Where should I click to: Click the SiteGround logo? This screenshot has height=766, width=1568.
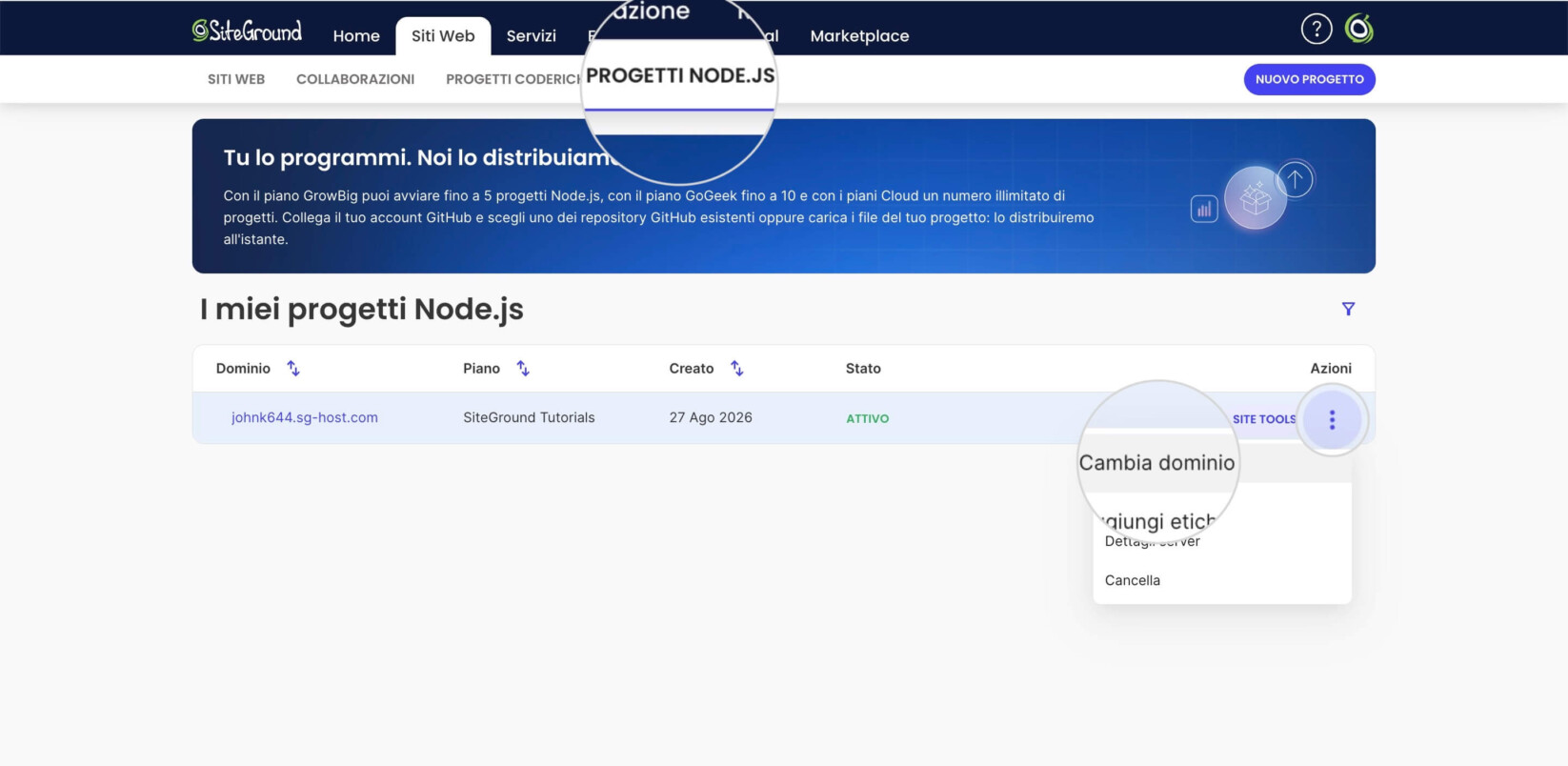[247, 31]
